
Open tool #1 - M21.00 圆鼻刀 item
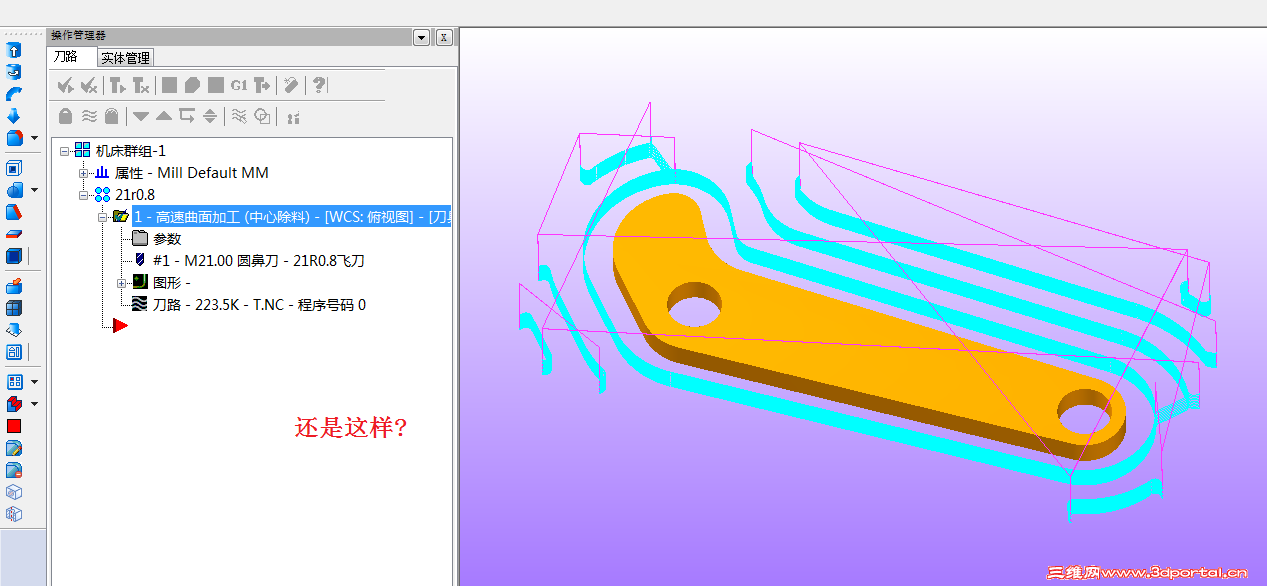coord(259,261)
